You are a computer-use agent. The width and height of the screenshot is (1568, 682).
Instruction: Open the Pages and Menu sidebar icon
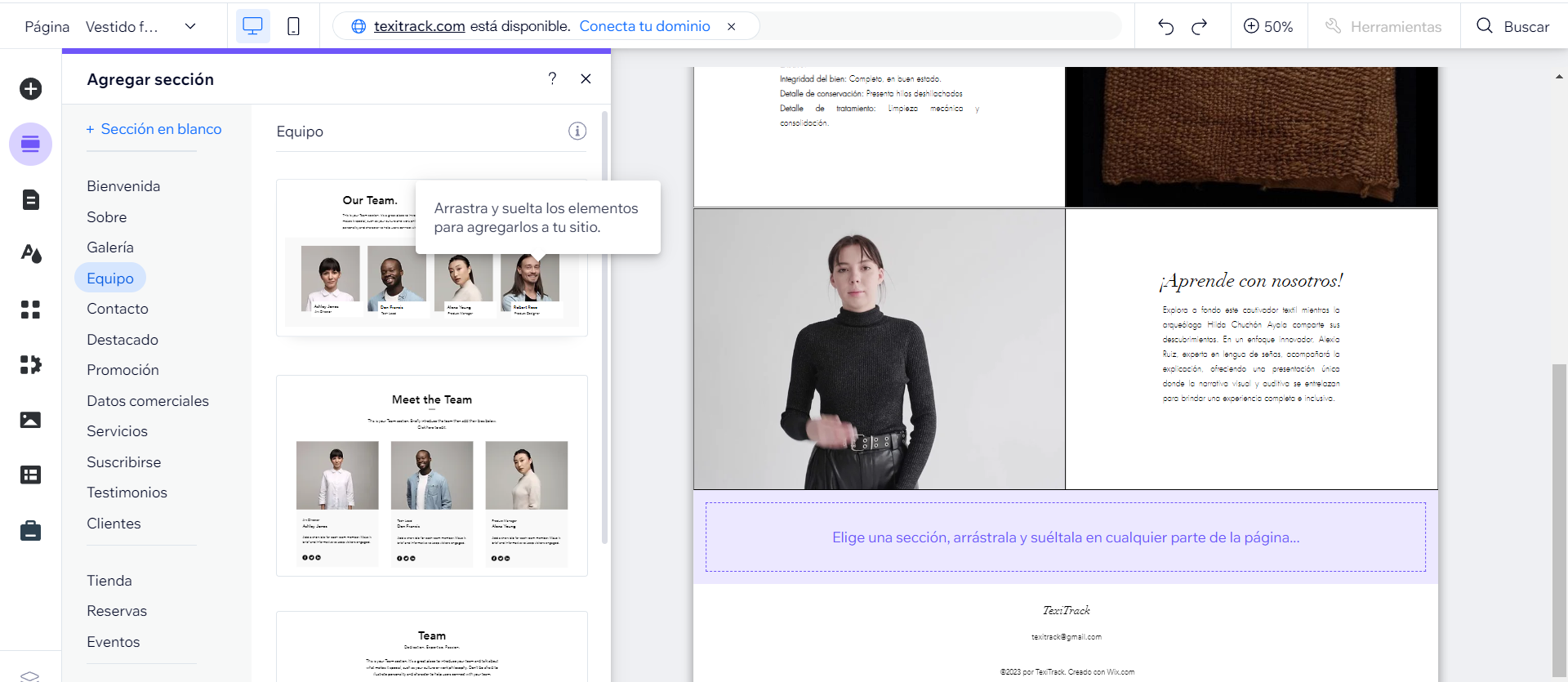(30, 199)
